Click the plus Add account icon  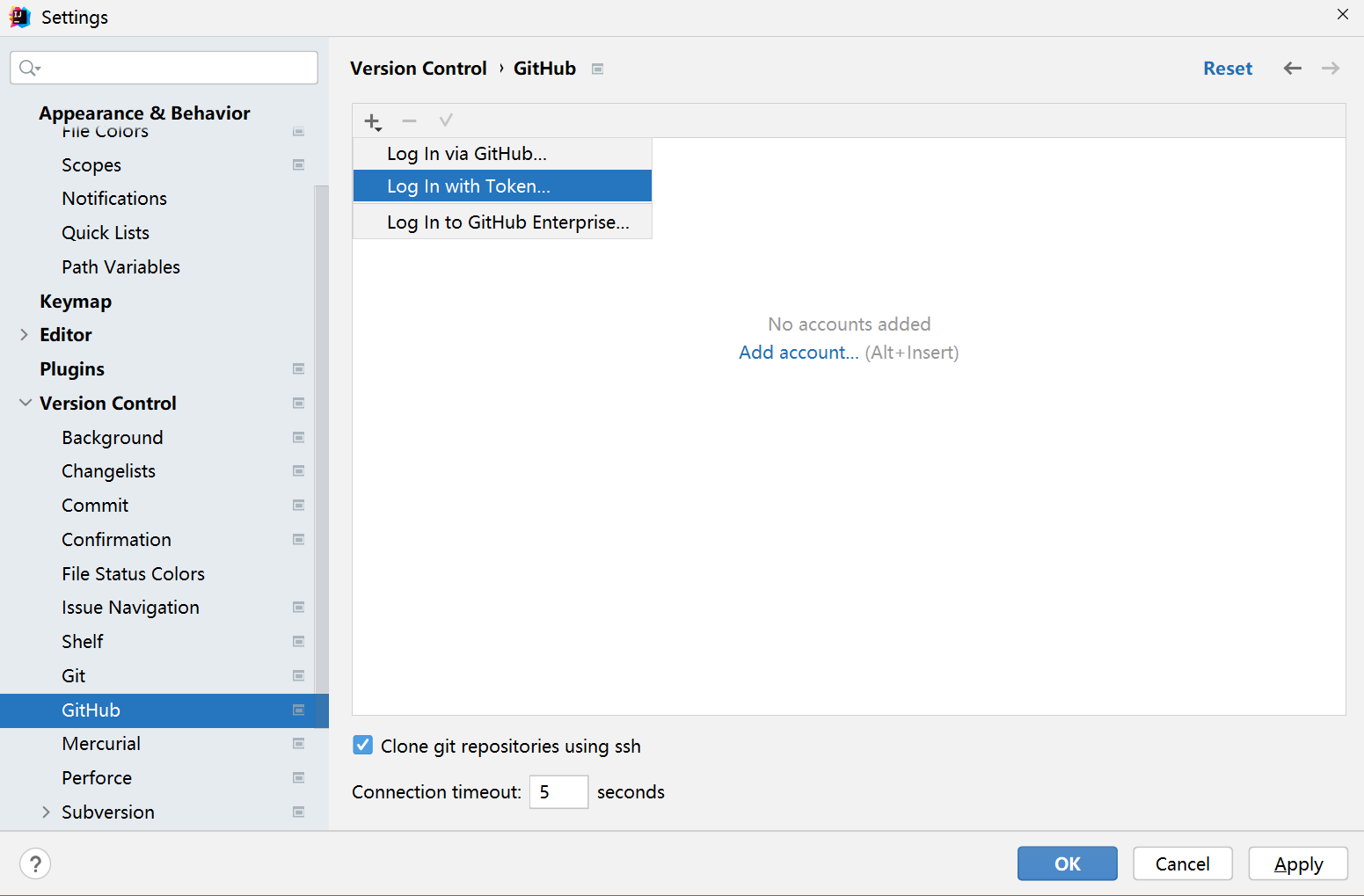click(373, 121)
